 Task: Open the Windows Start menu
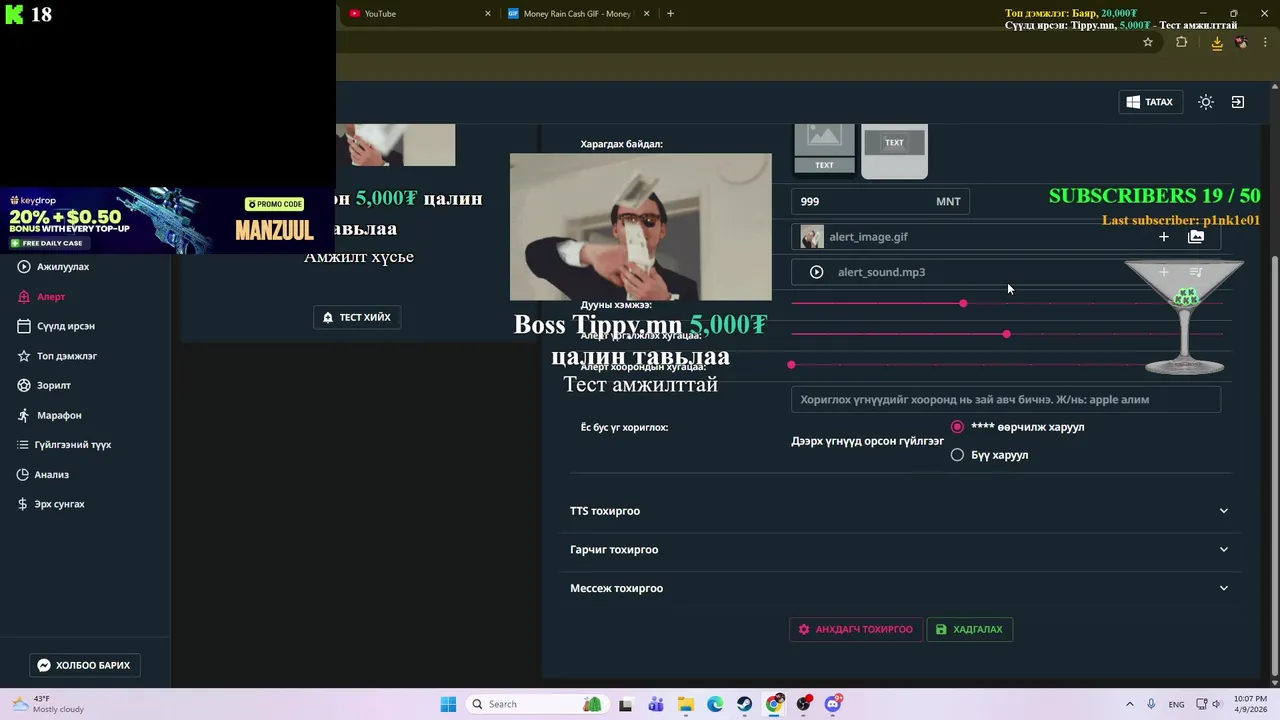[448, 704]
